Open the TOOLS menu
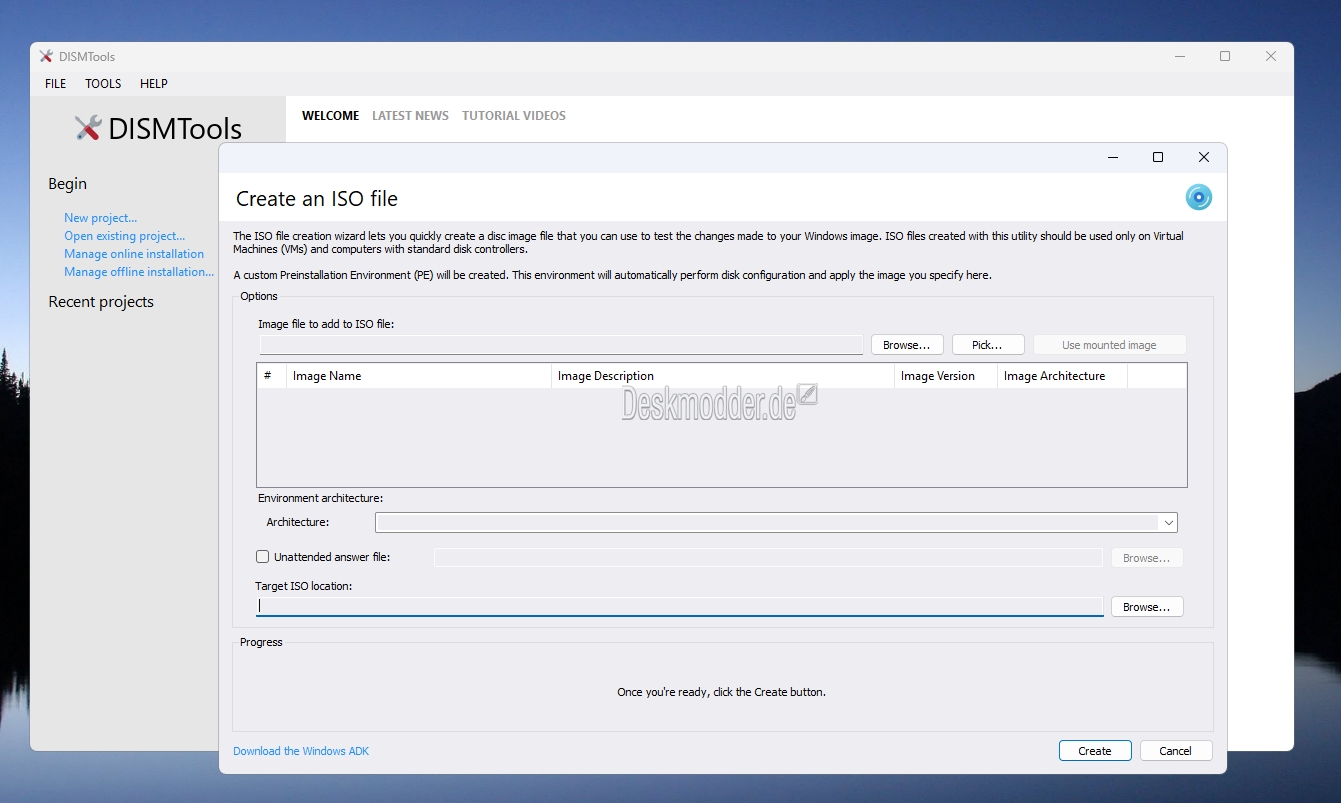This screenshot has height=803, width=1341. click(103, 84)
